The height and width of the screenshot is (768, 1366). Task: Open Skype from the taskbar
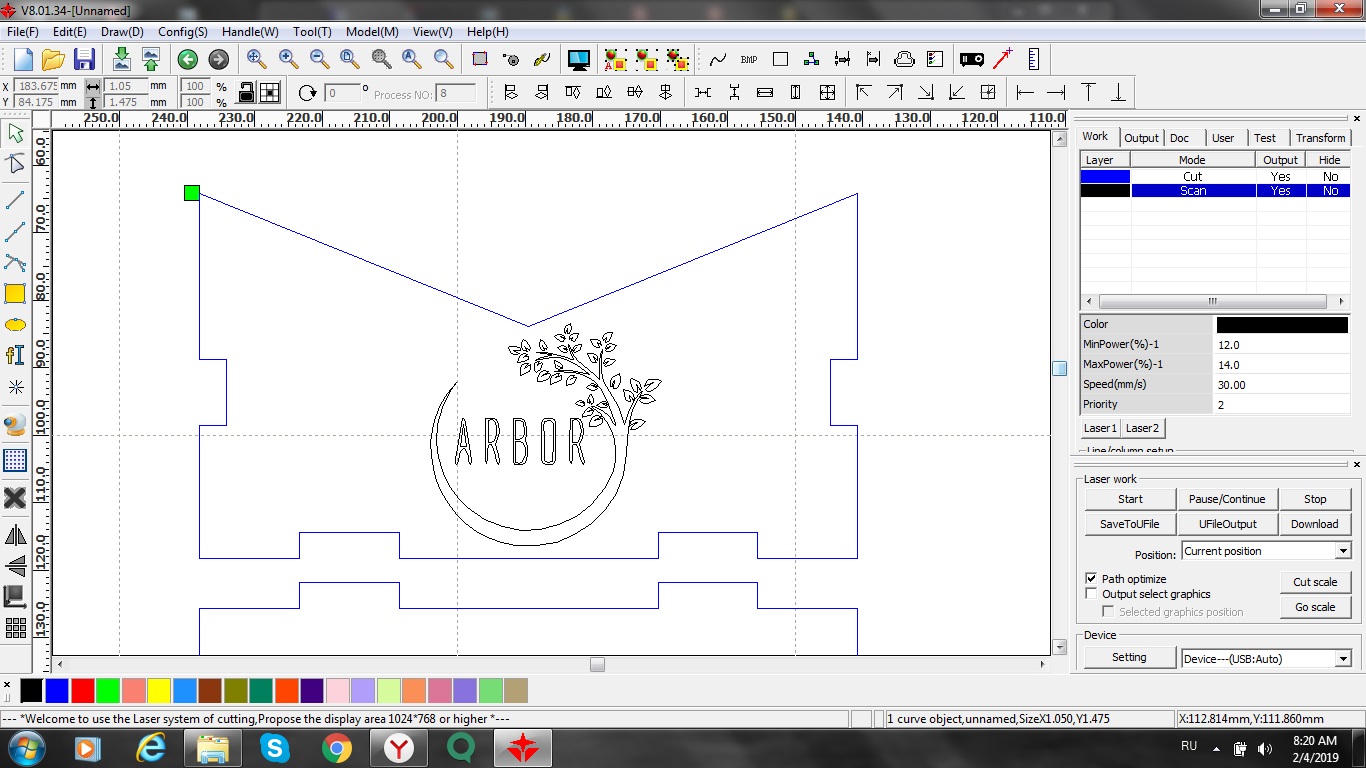[275, 747]
